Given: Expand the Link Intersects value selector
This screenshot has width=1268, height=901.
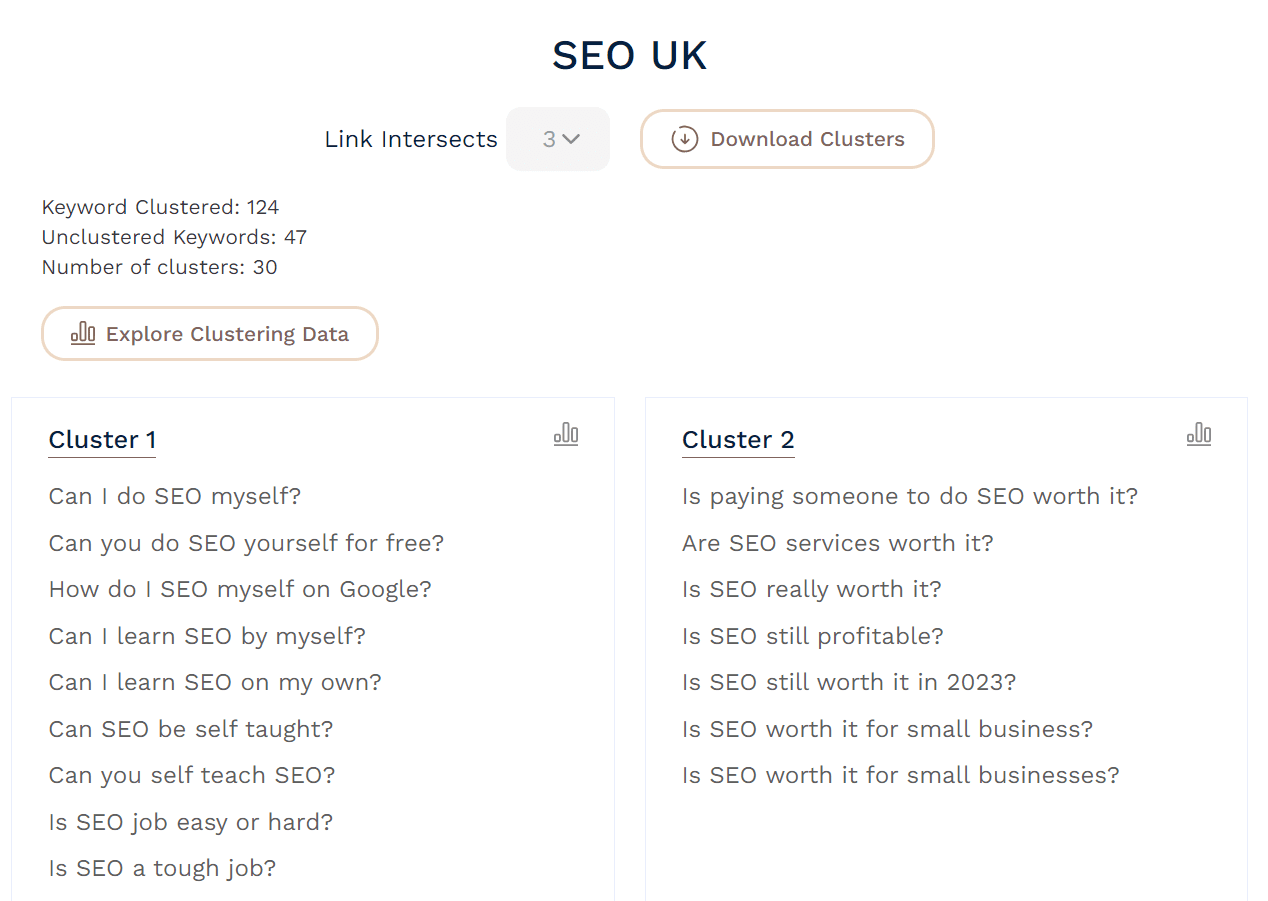Looking at the screenshot, I should [x=558, y=139].
